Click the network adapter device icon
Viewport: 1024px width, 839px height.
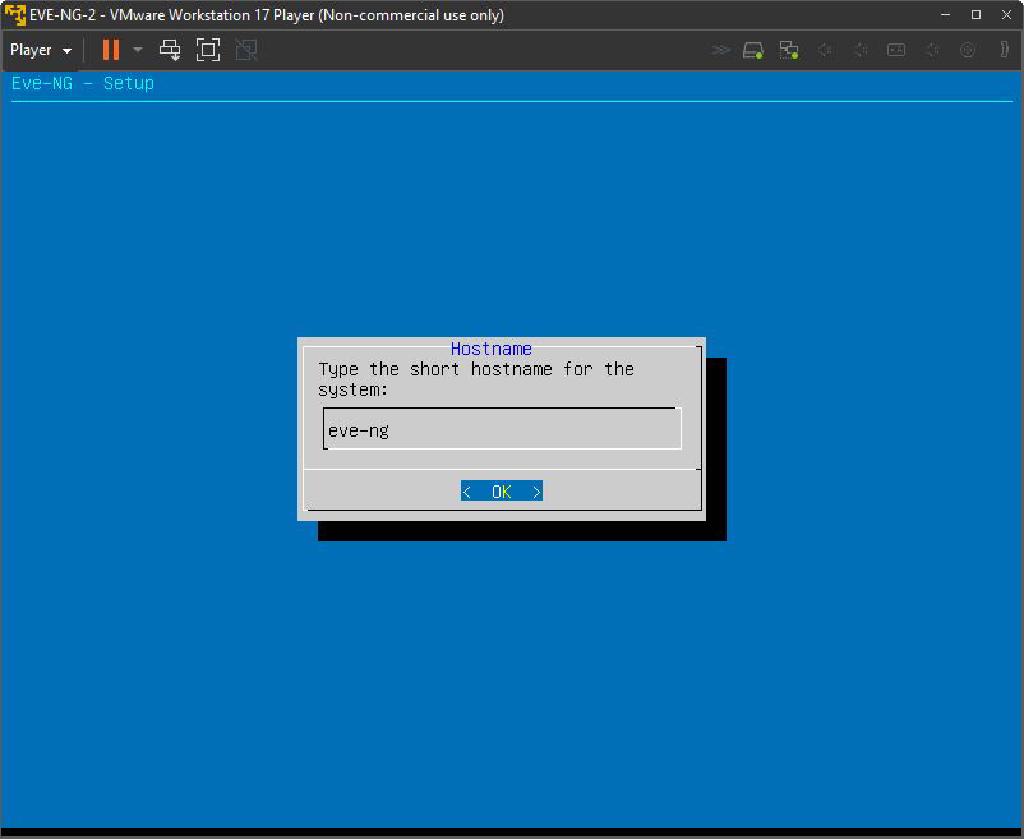coord(789,50)
